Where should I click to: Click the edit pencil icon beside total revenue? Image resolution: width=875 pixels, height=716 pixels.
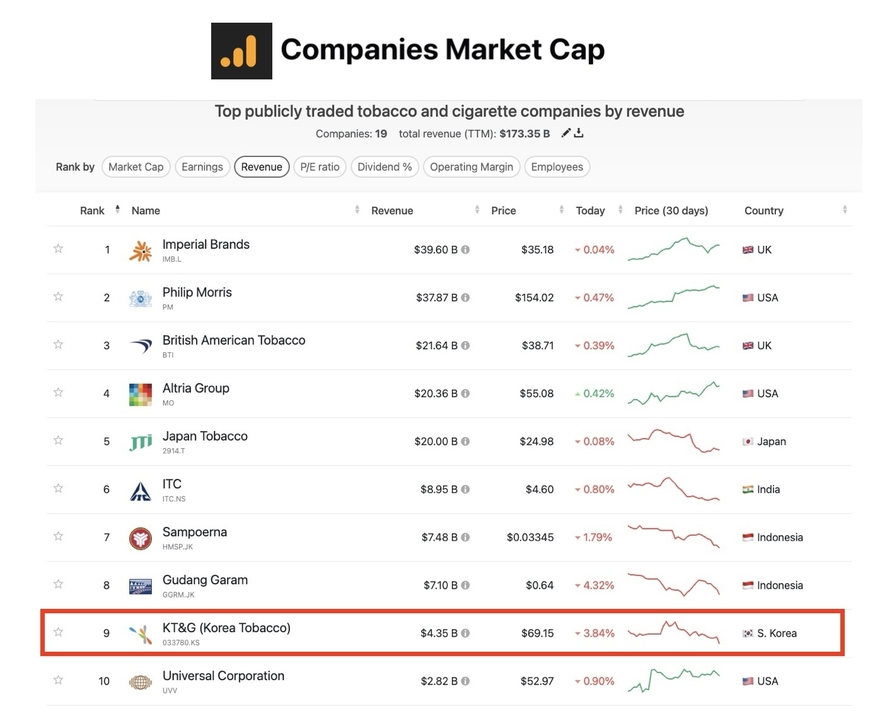(566, 133)
